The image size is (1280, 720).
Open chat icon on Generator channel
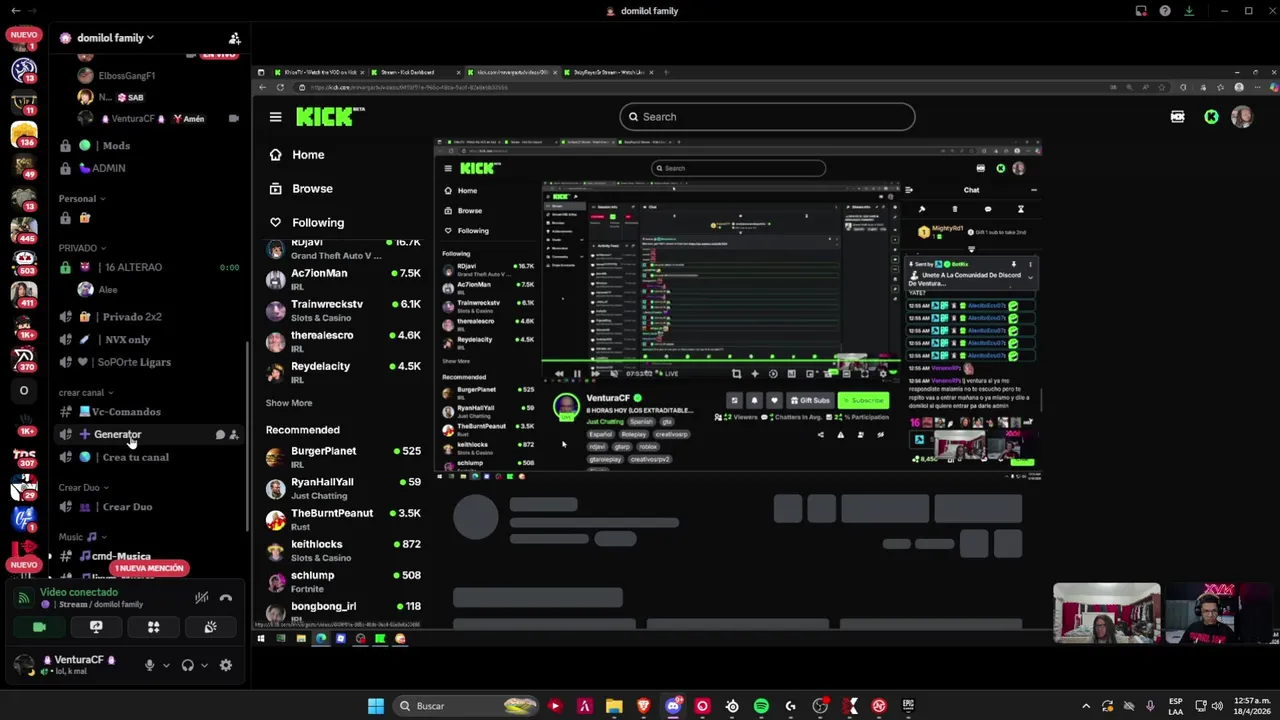(219, 435)
